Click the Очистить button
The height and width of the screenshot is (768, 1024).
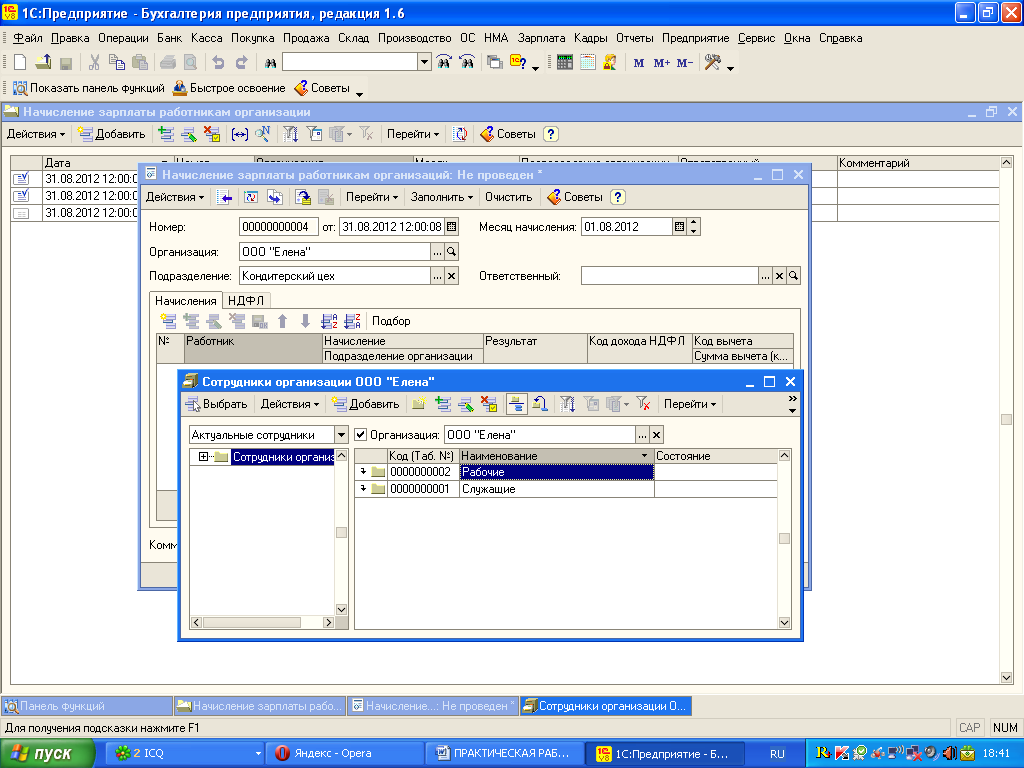(508, 197)
